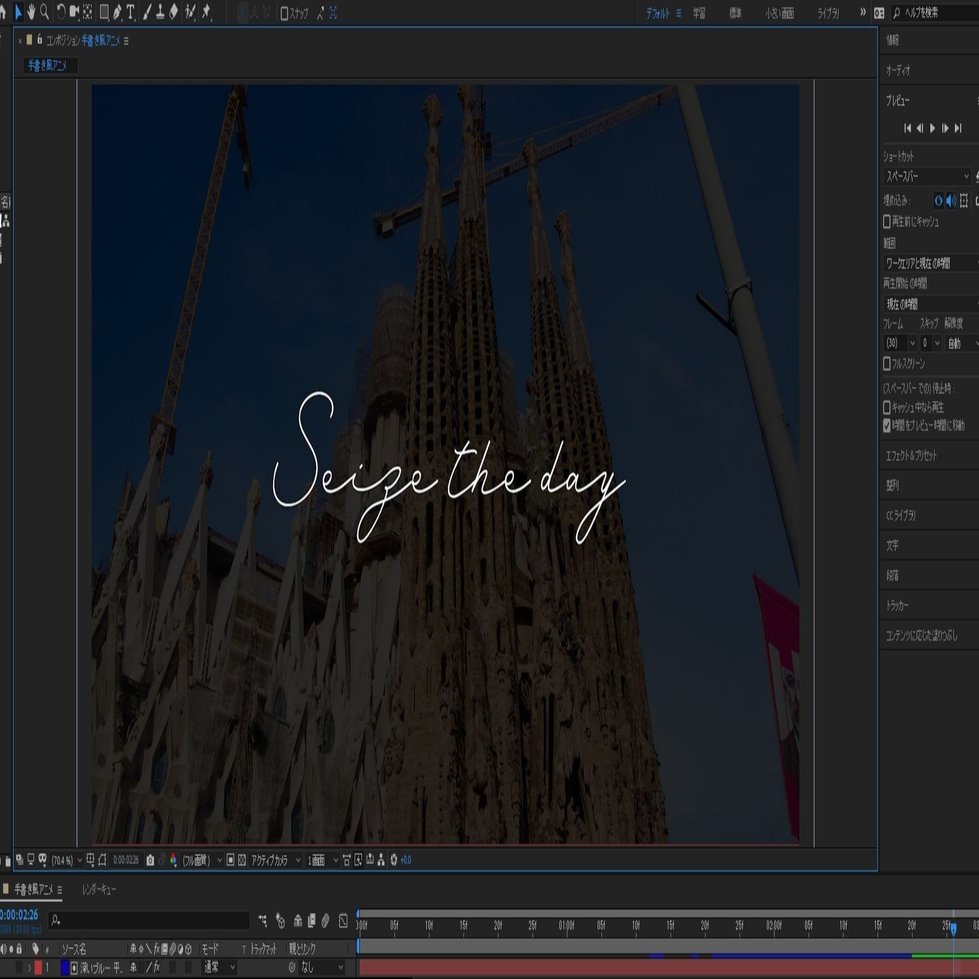The height and width of the screenshot is (979, 979).
Task: Click the blue layer color swatch of layer 1
Action: [64, 967]
